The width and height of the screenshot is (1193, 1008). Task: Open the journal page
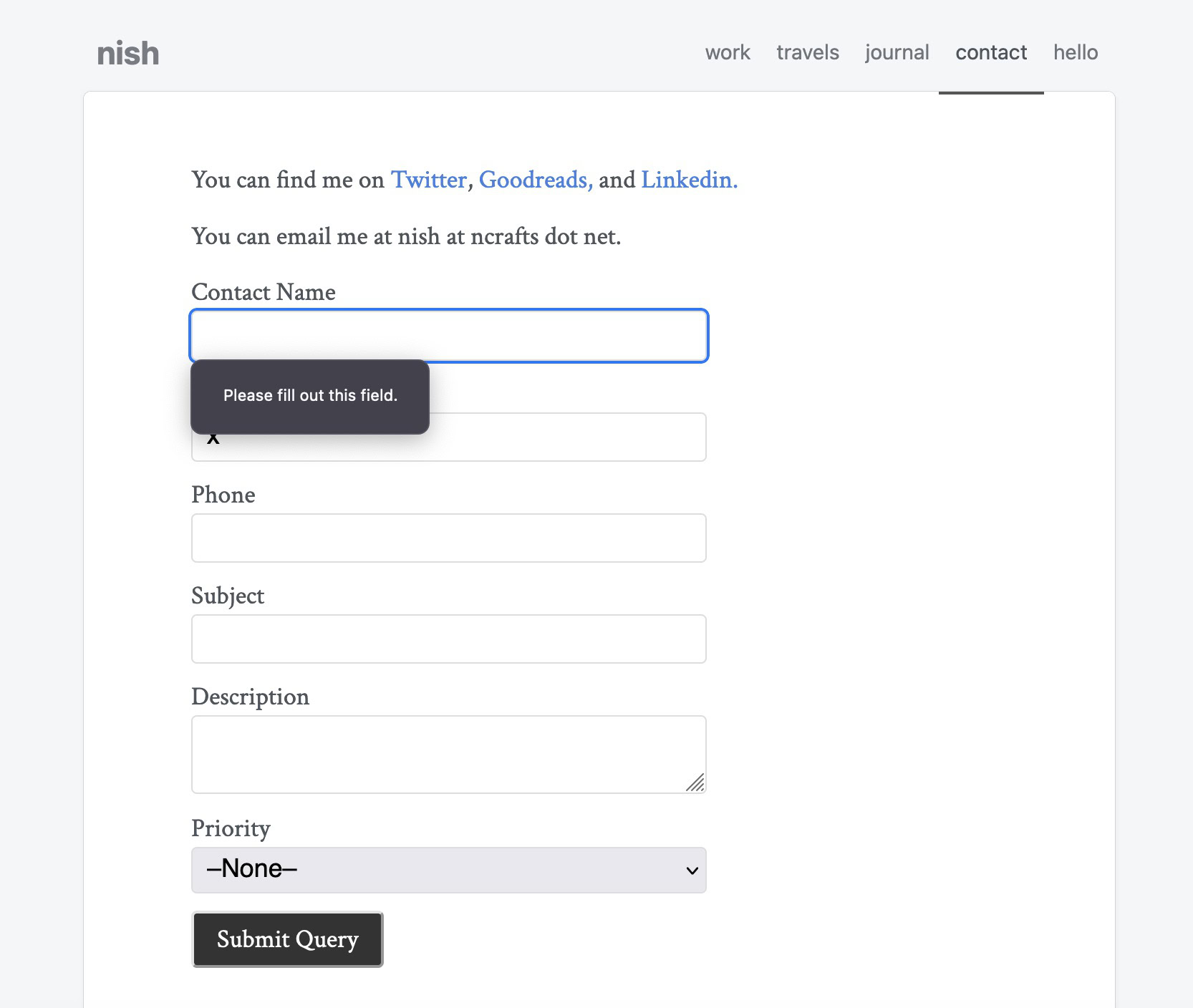click(897, 52)
